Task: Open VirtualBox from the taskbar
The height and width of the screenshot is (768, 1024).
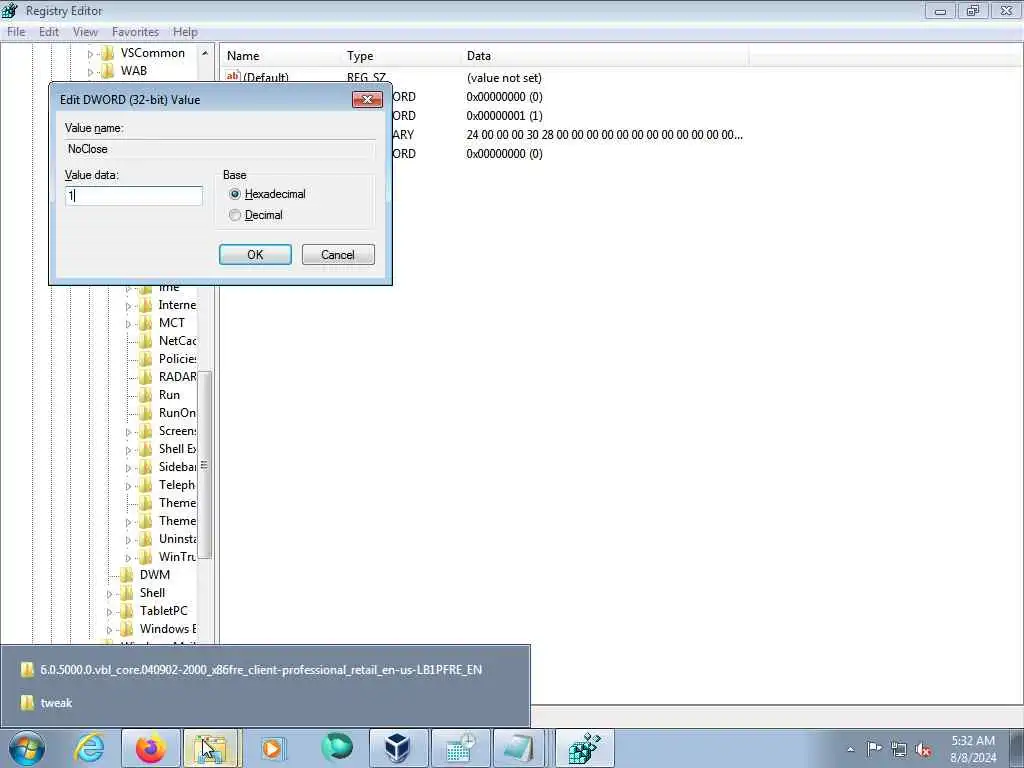Action: [397, 748]
